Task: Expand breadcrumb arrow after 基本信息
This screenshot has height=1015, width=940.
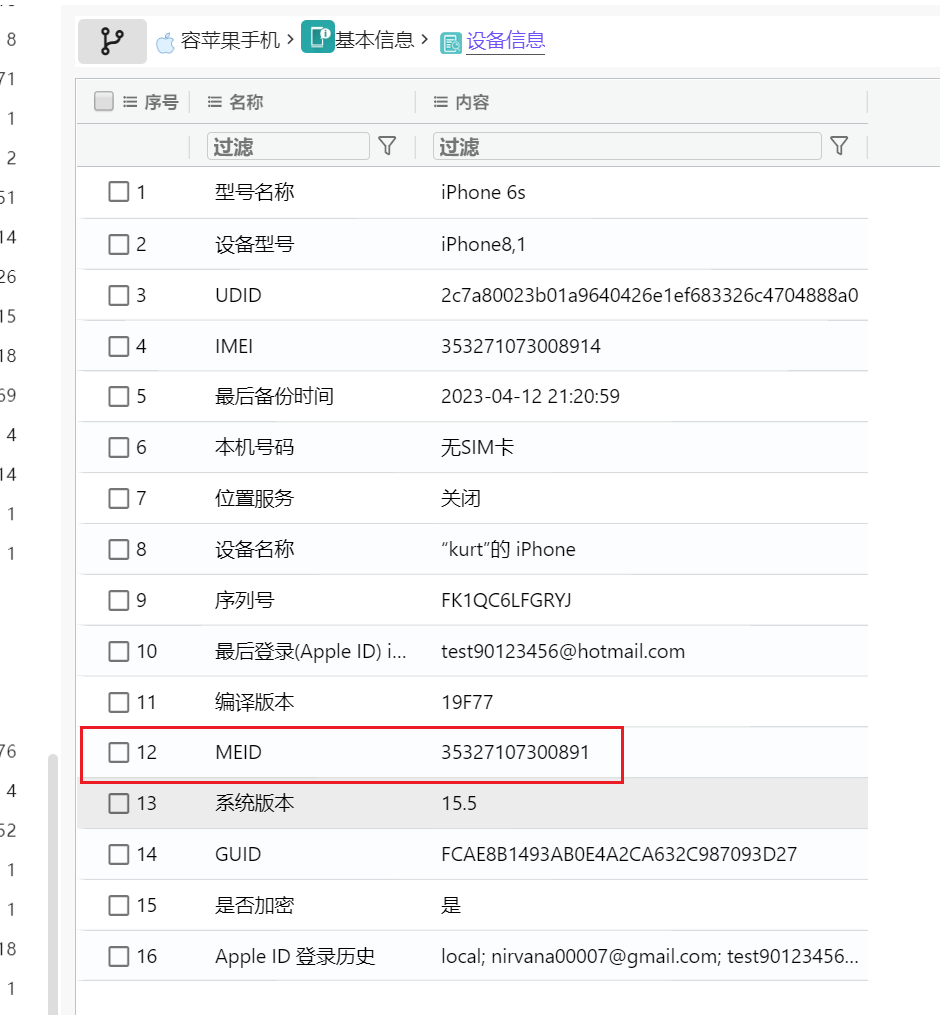Action: point(425,40)
